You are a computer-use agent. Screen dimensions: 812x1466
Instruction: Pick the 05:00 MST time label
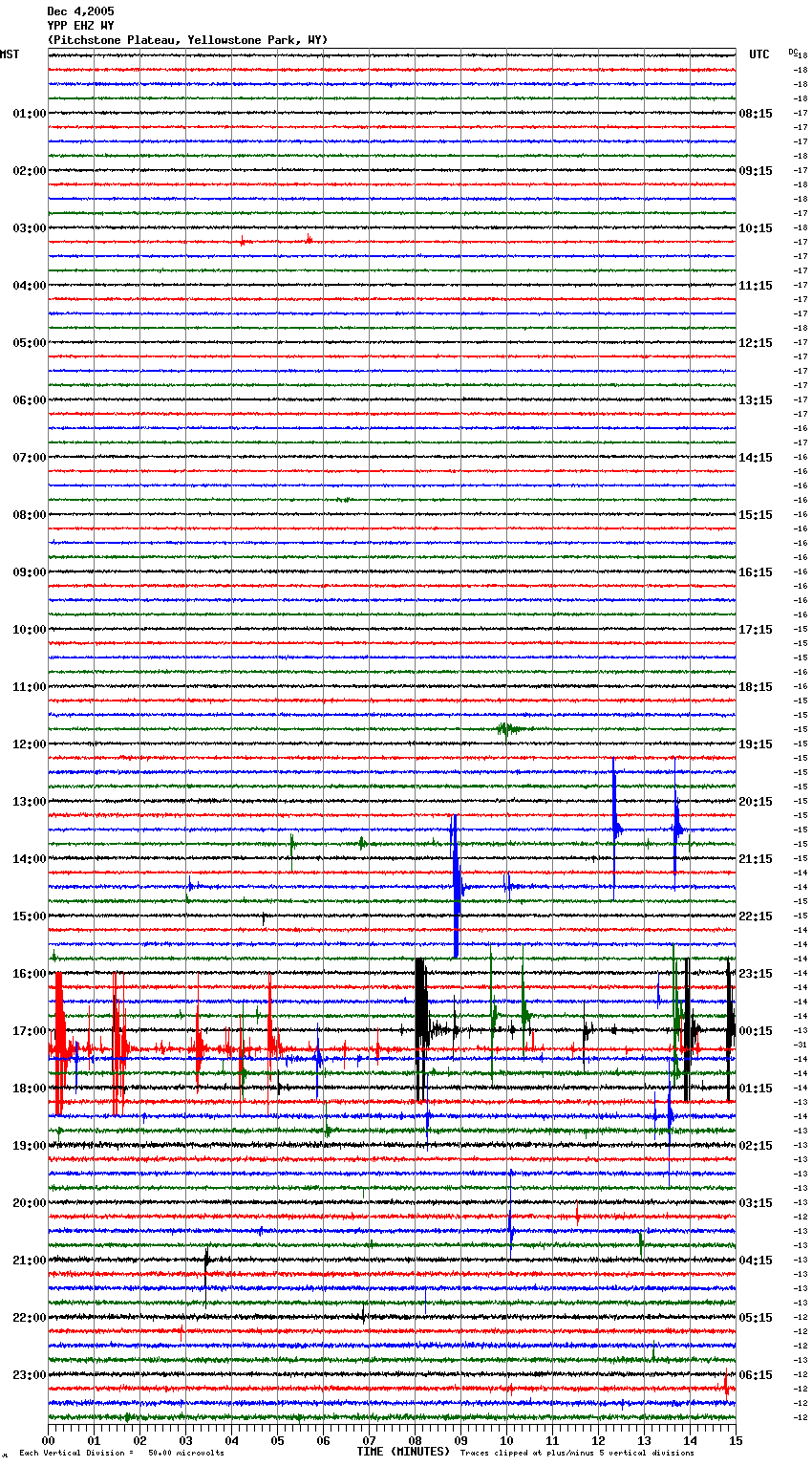pyautogui.click(x=30, y=343)
